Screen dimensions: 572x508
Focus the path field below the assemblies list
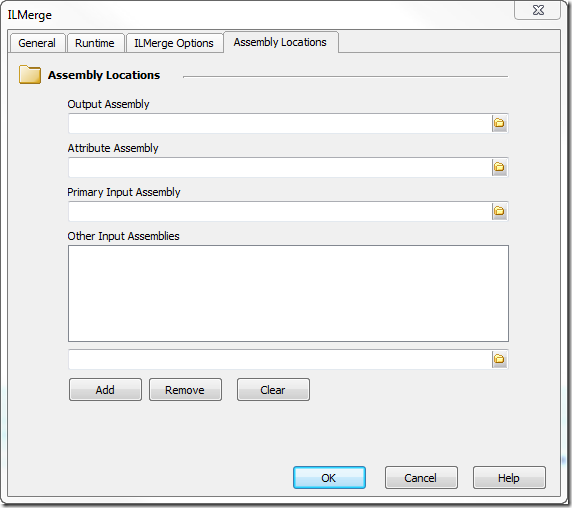[280, 359]
